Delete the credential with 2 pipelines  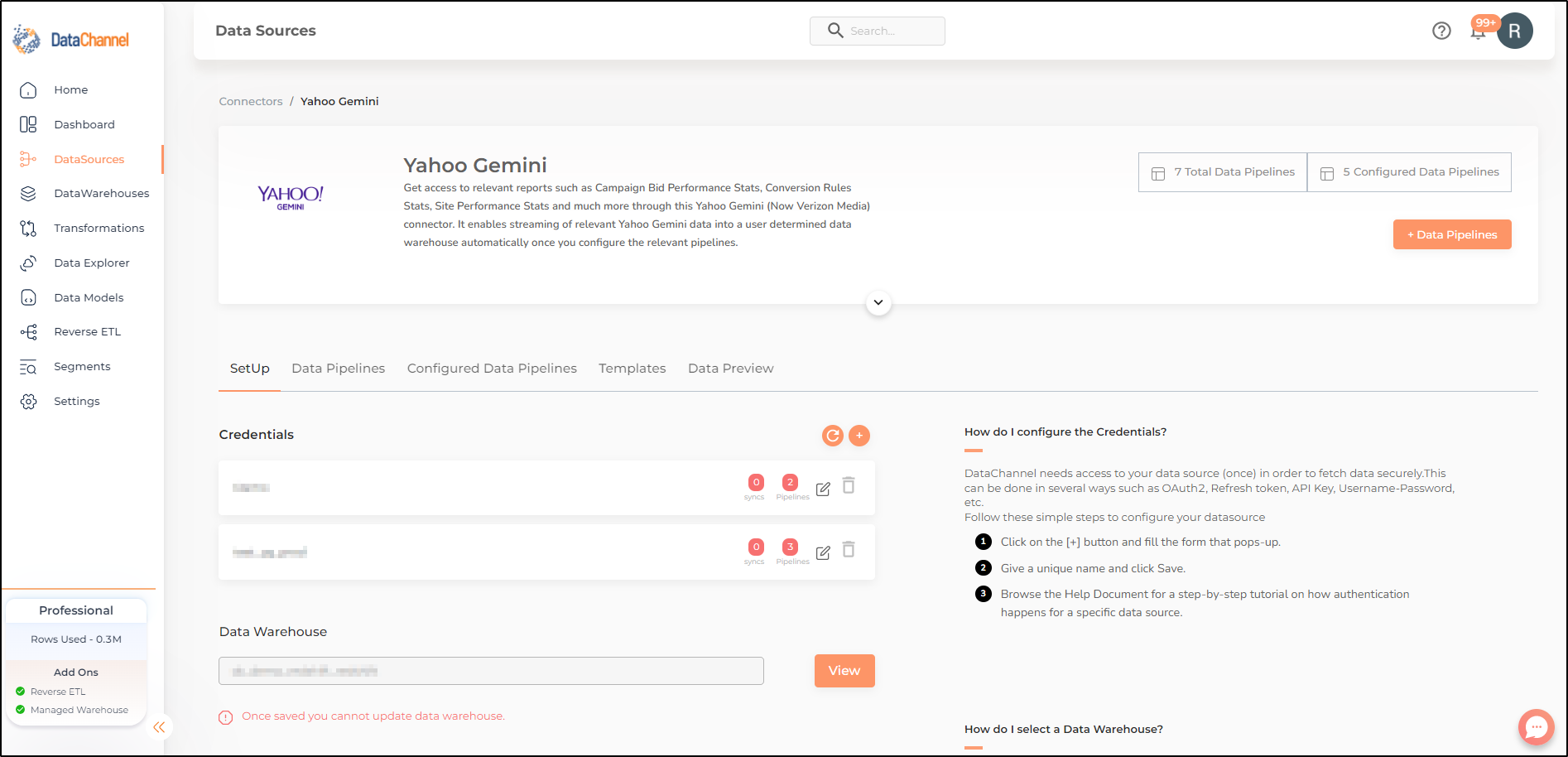pyautogui.click(x=849, y=485)
